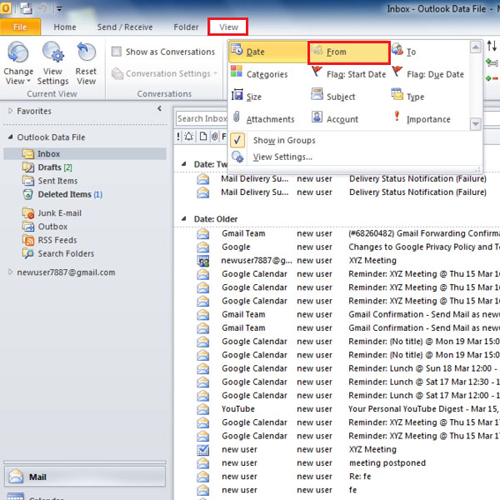Open the YouTube Digest message
Image resolution: width=500 pixels, height=500 pixels.
pos(347,409)
